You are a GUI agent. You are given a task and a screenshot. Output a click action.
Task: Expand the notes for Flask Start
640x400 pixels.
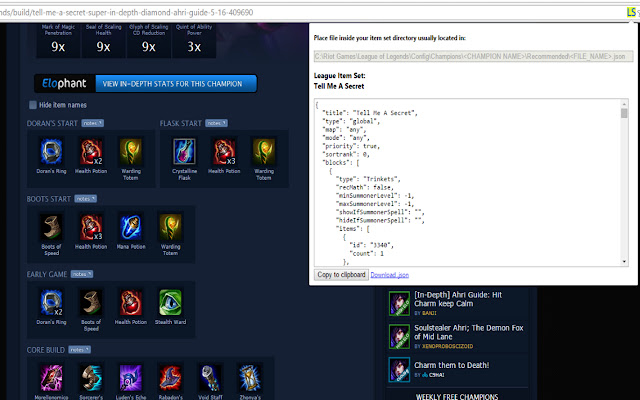(216, 123)
